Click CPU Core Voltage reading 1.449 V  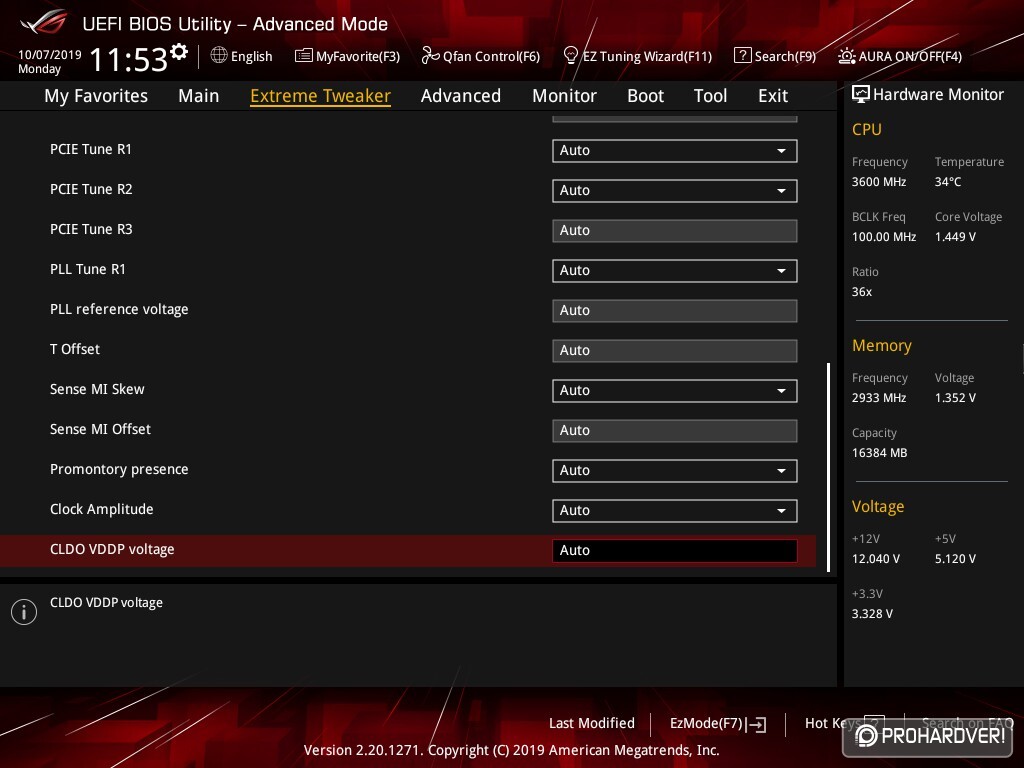pos(955,236)
